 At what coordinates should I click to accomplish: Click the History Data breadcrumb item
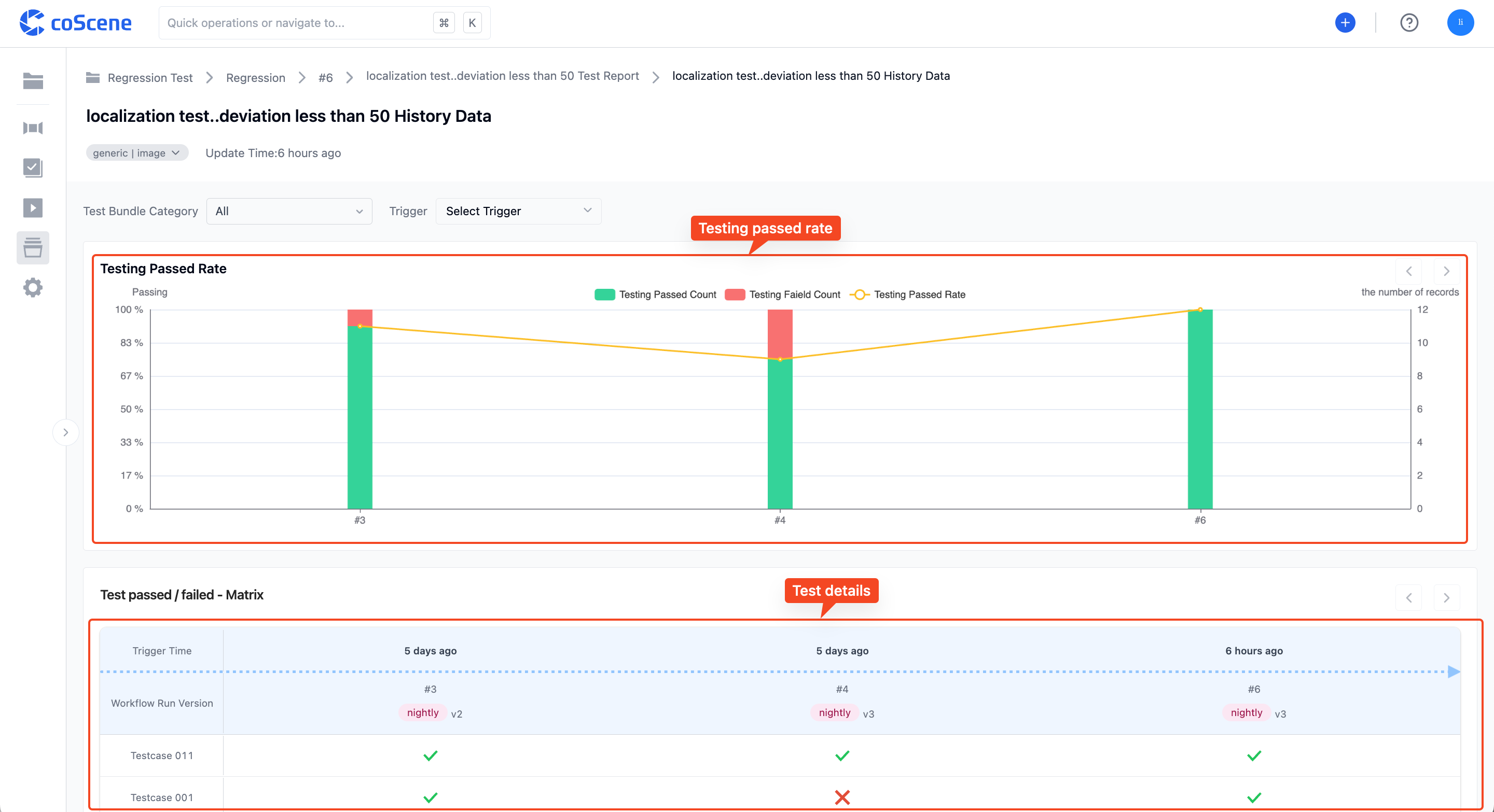pyautogui.click(x=811, y=76)
